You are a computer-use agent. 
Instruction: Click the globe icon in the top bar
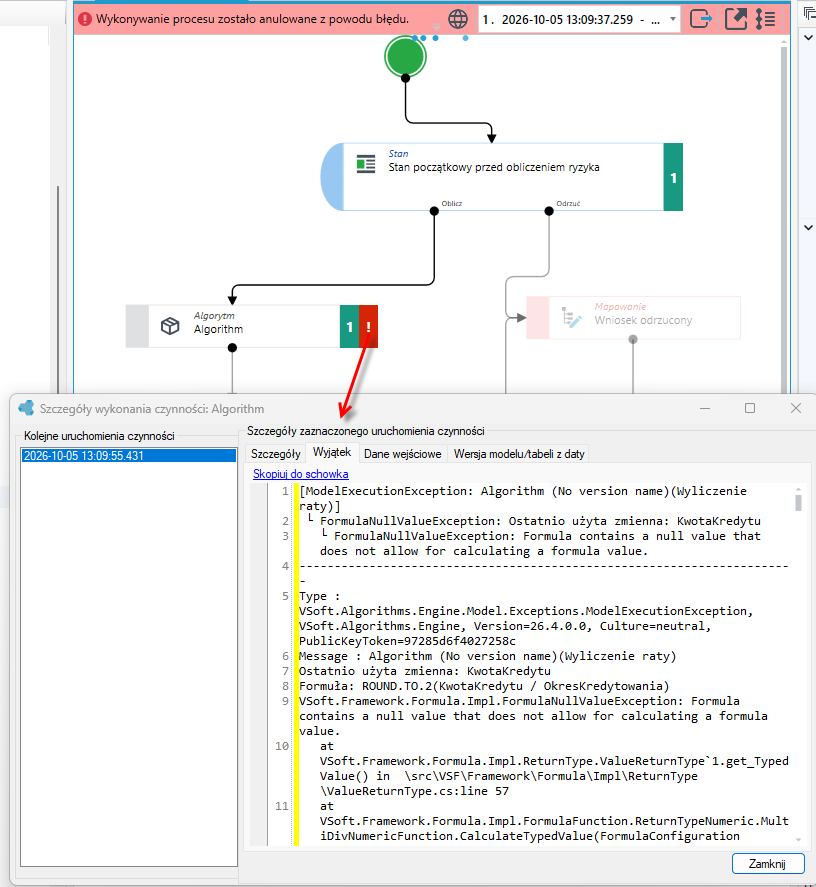click(x=458, y=19)
